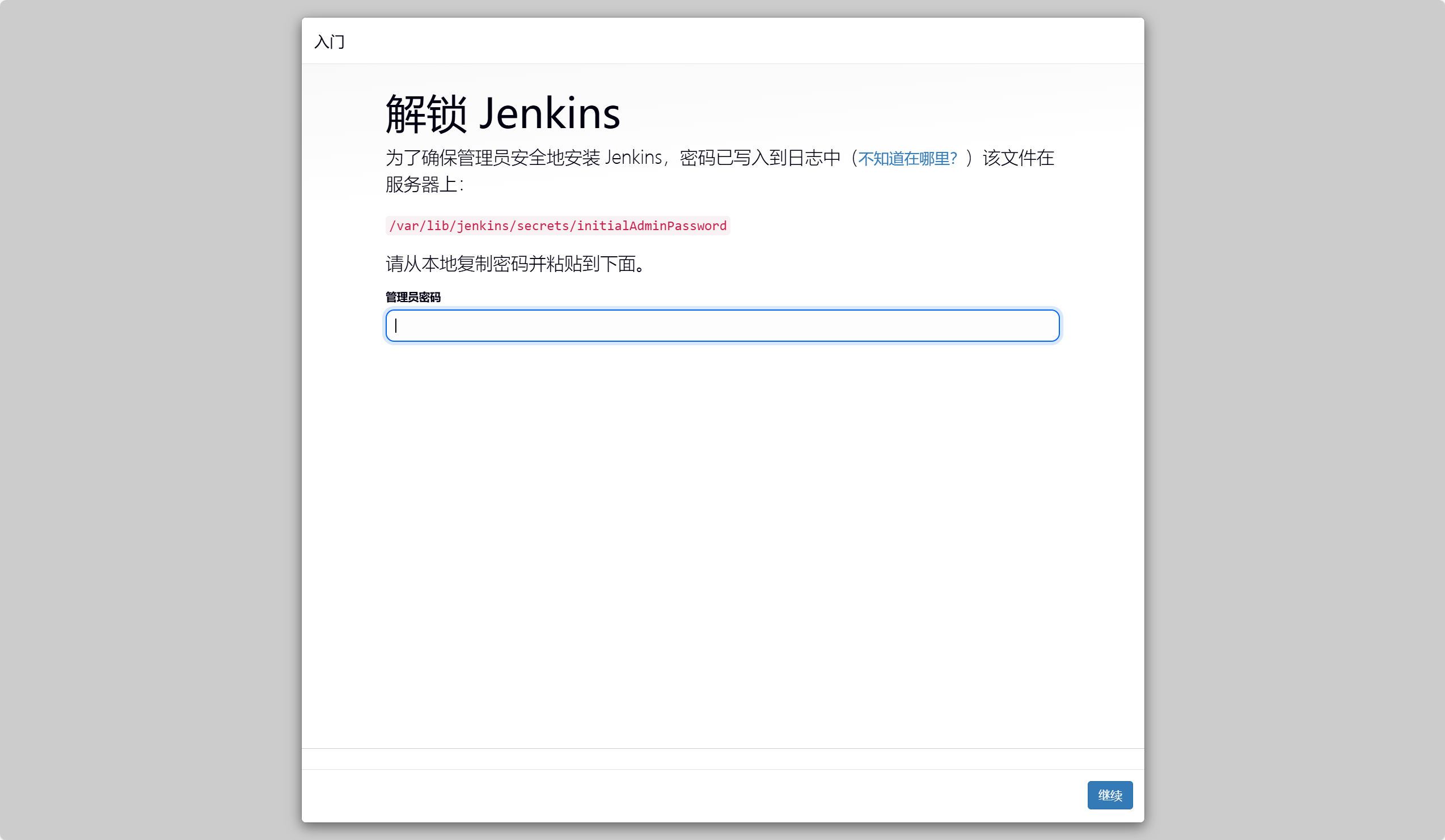The height and width of the screenshot is (840, 1445).
Task: Click the small Jenkins word in paragraph
Action: 633,158
